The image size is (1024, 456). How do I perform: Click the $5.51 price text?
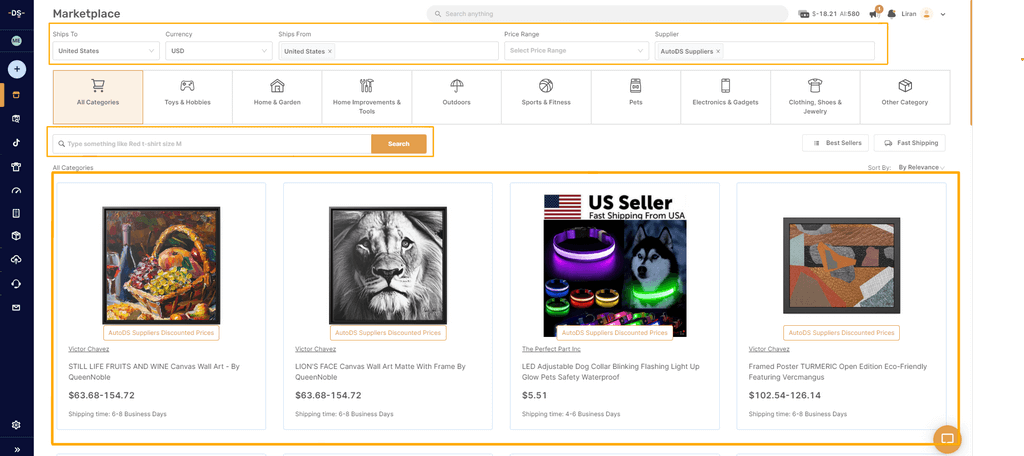(534, 395)
